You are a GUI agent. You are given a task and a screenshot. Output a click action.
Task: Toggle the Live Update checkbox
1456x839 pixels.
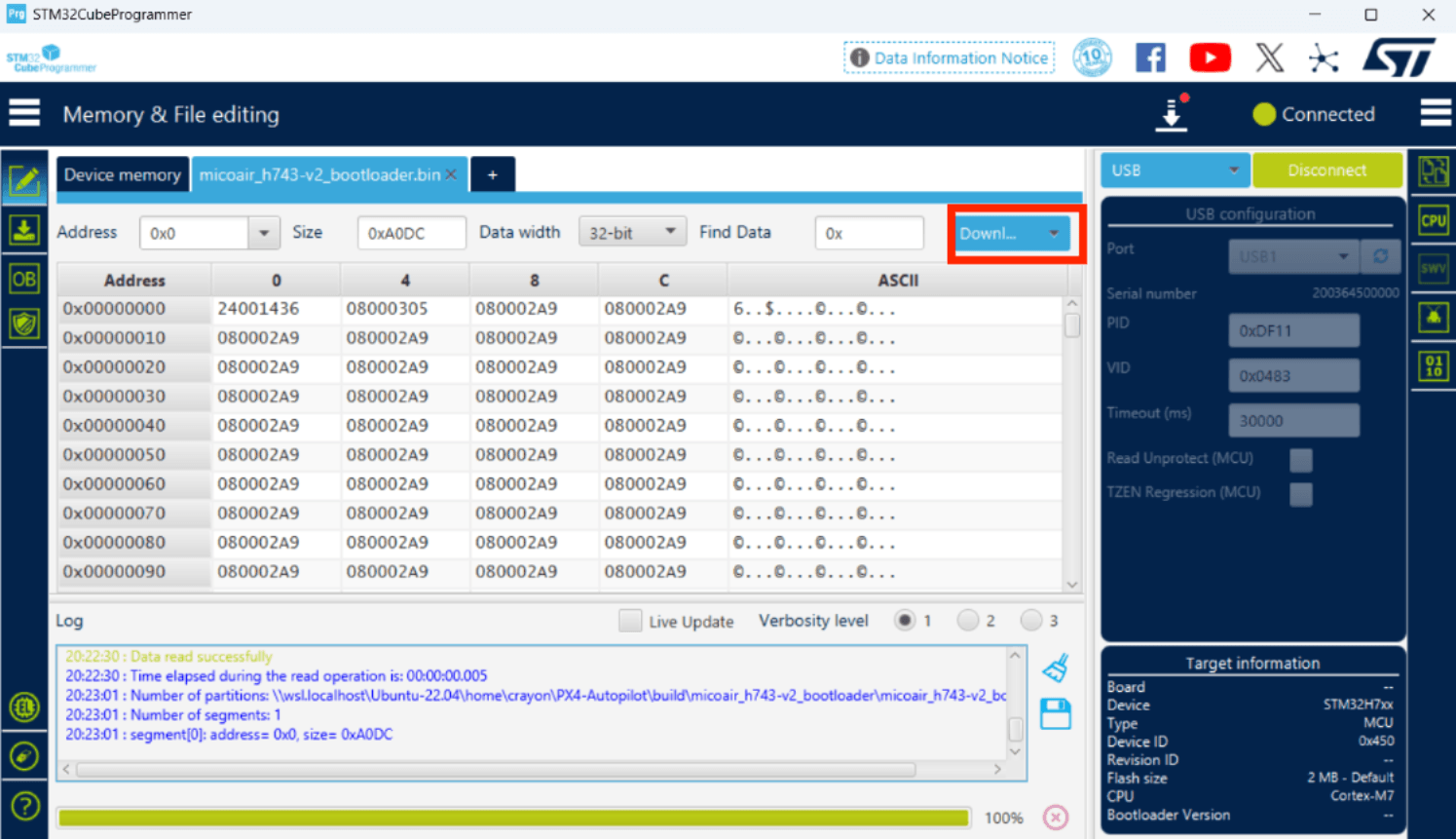(630, 621)
